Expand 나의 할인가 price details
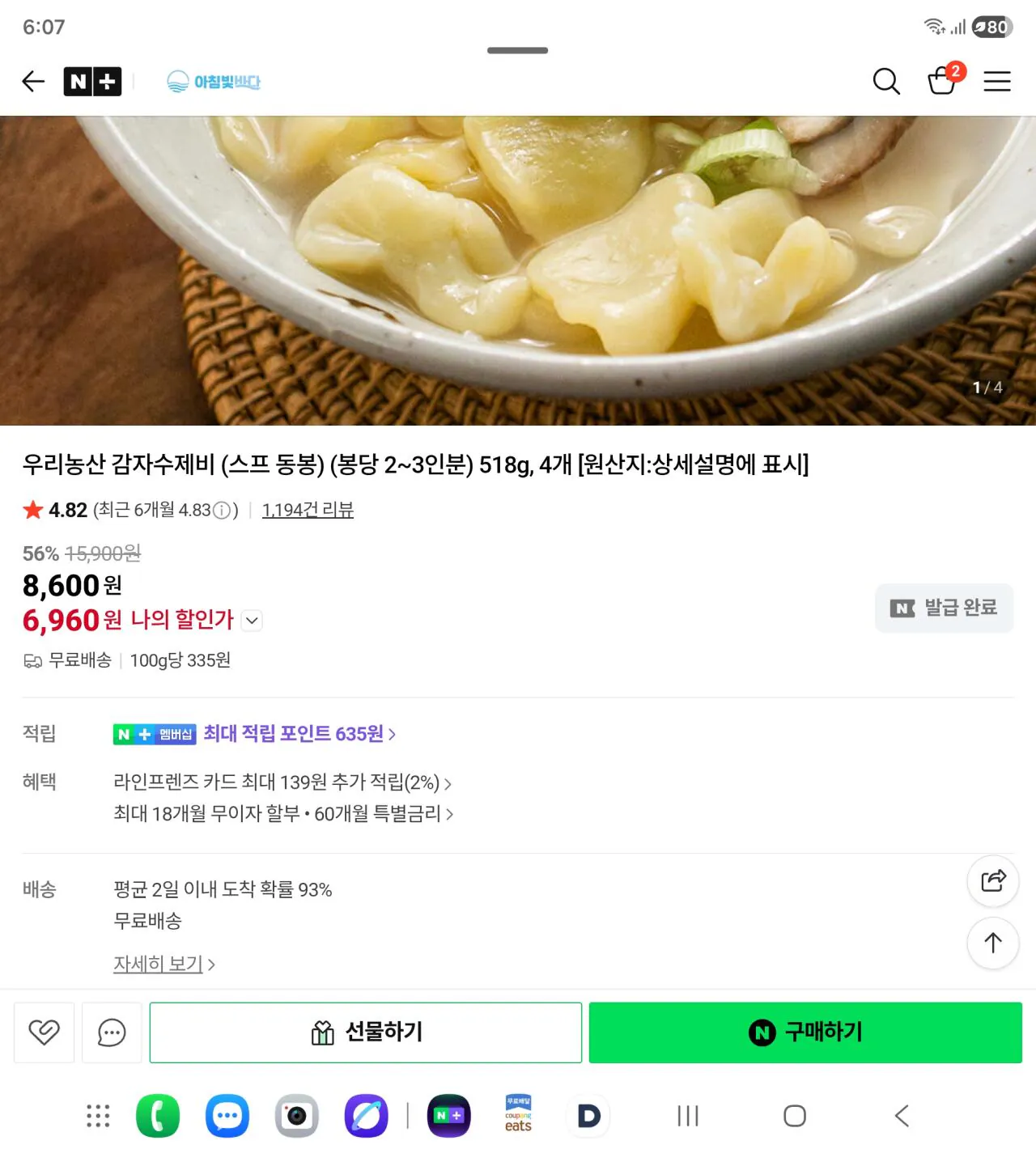 (252, 621)
